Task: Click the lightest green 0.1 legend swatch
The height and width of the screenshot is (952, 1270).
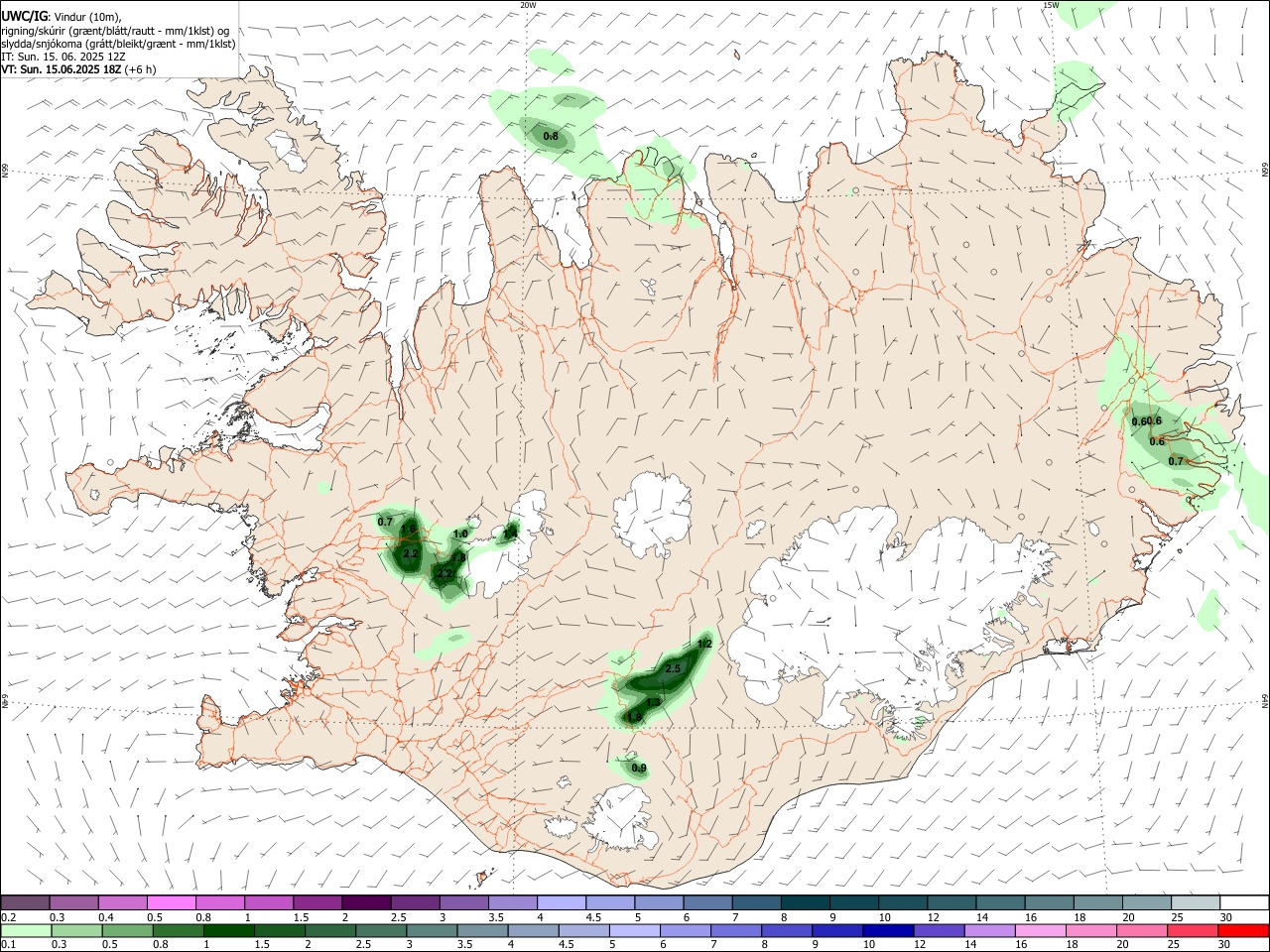Action: coord(25,931)
